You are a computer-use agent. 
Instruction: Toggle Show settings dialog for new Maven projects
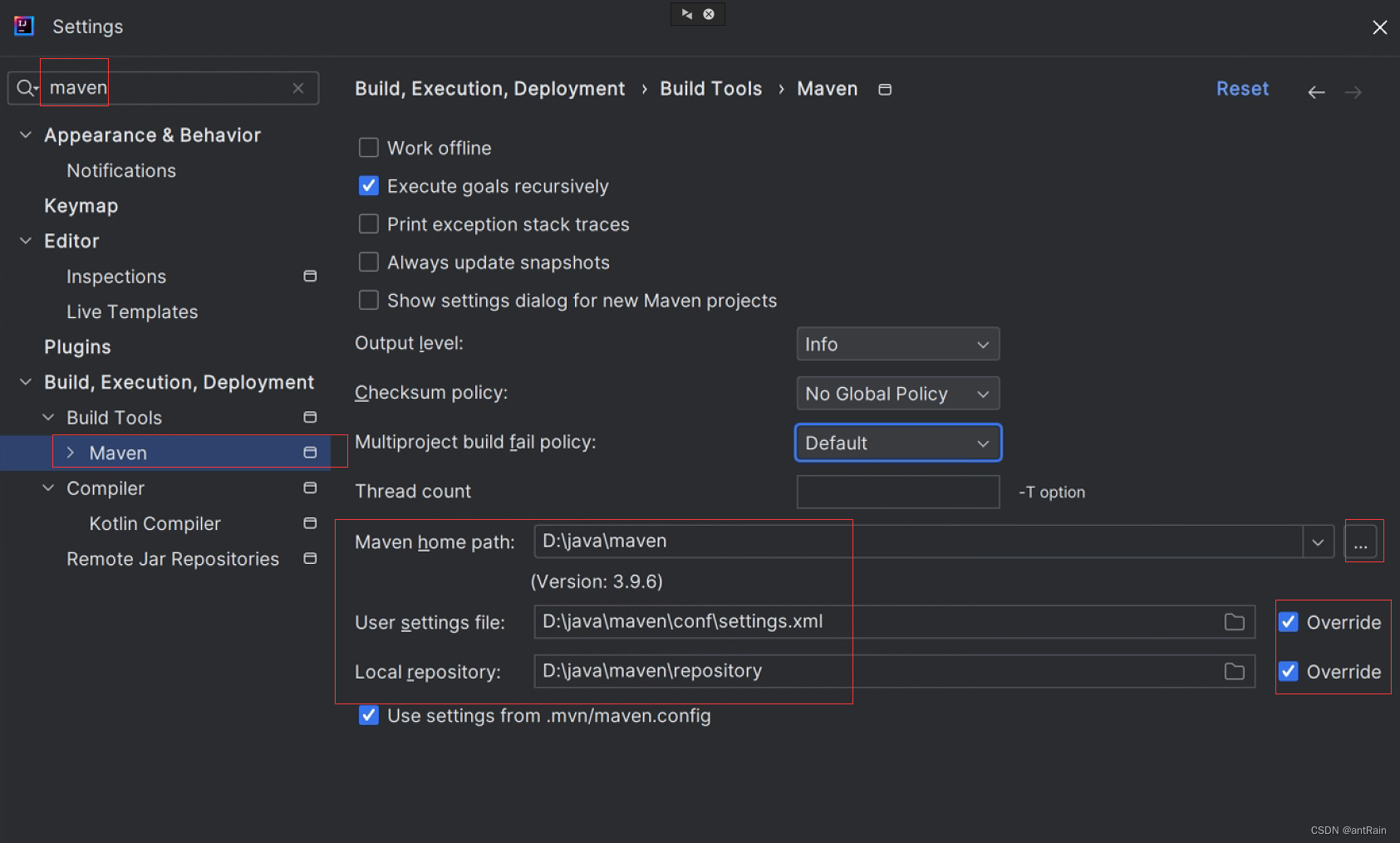click(369, 301)
